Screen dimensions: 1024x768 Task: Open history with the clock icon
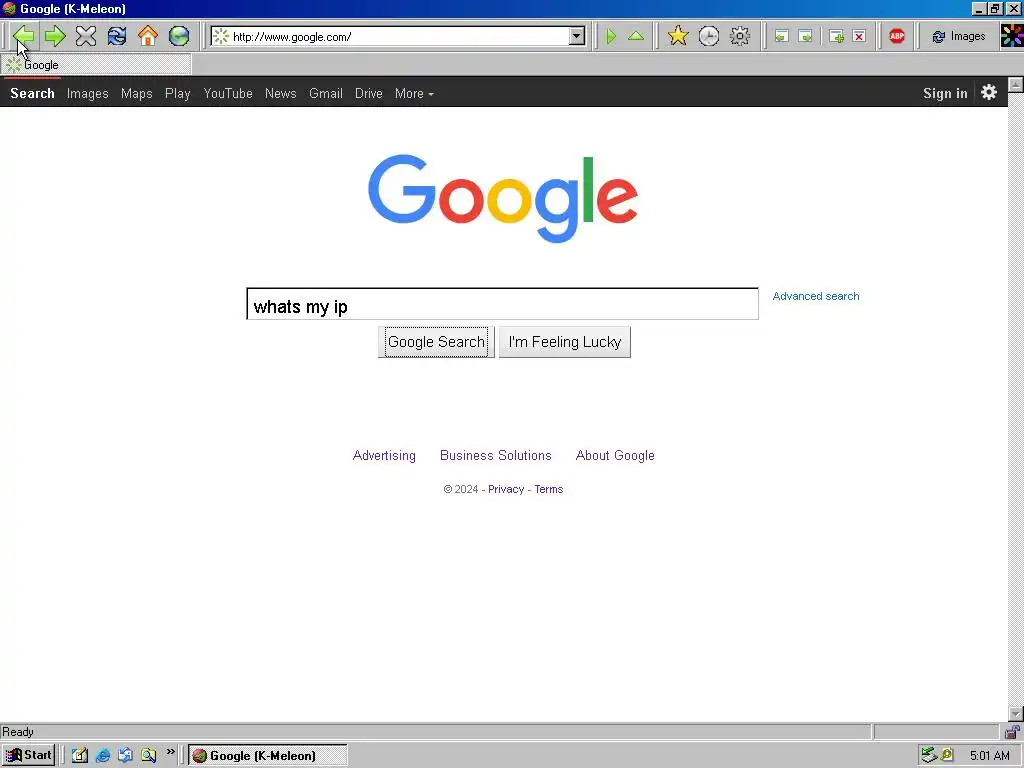point(709,36)
